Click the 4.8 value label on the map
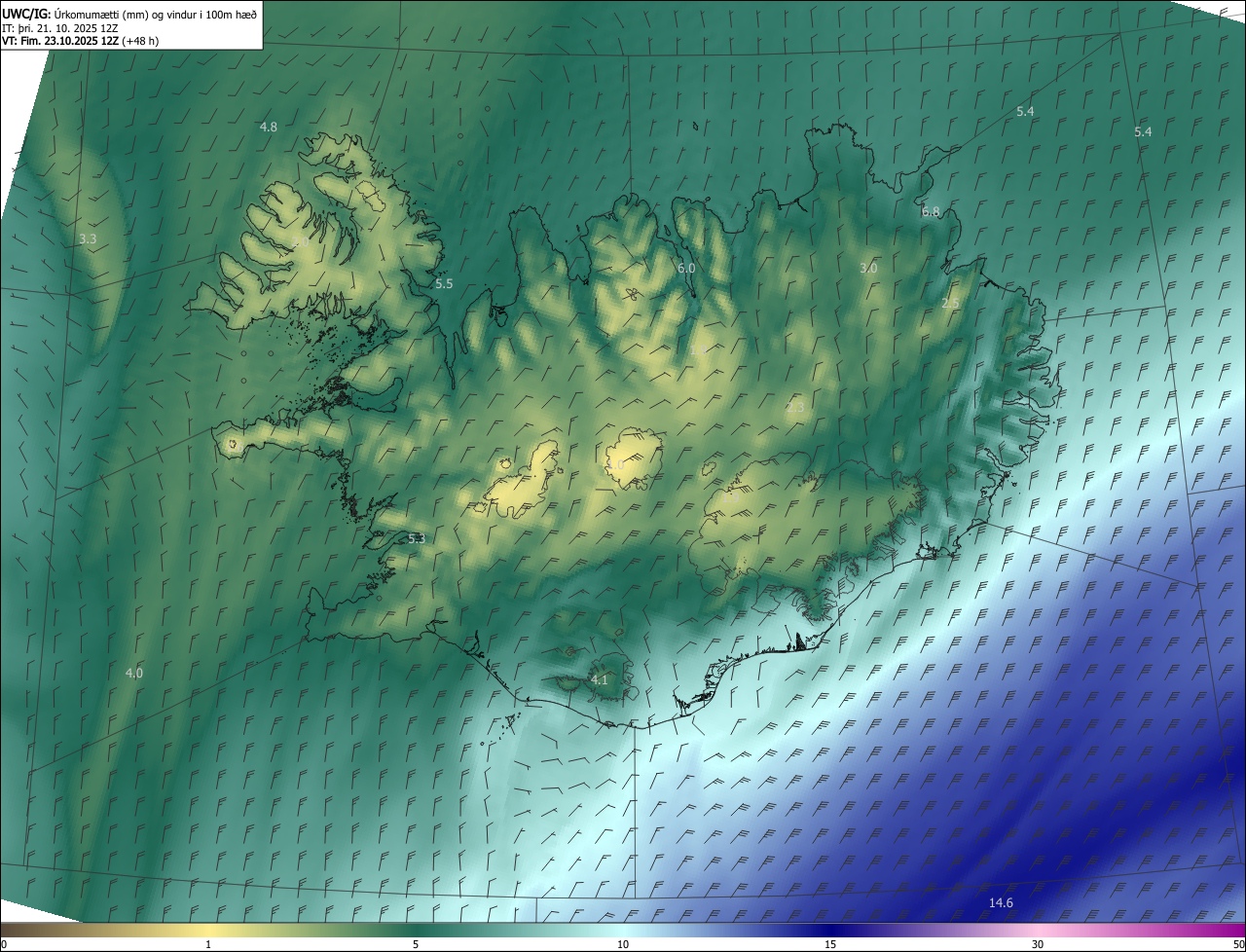Viewport: 1246px width, 952px height. 269,127
